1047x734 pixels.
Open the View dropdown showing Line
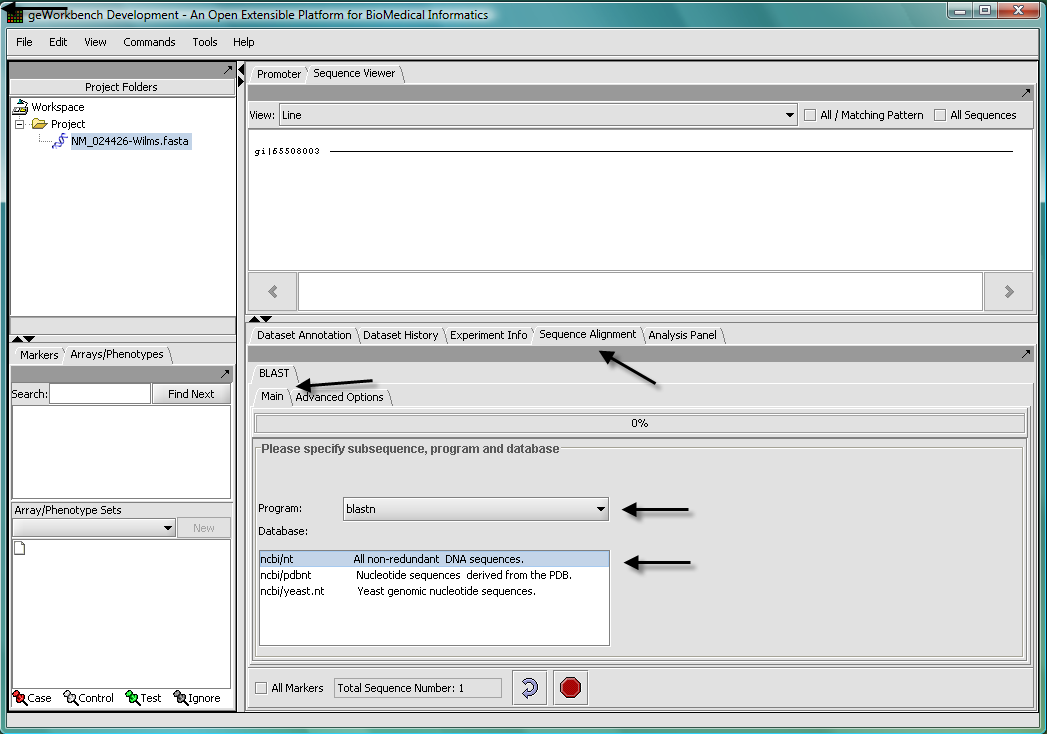(537, 115)
